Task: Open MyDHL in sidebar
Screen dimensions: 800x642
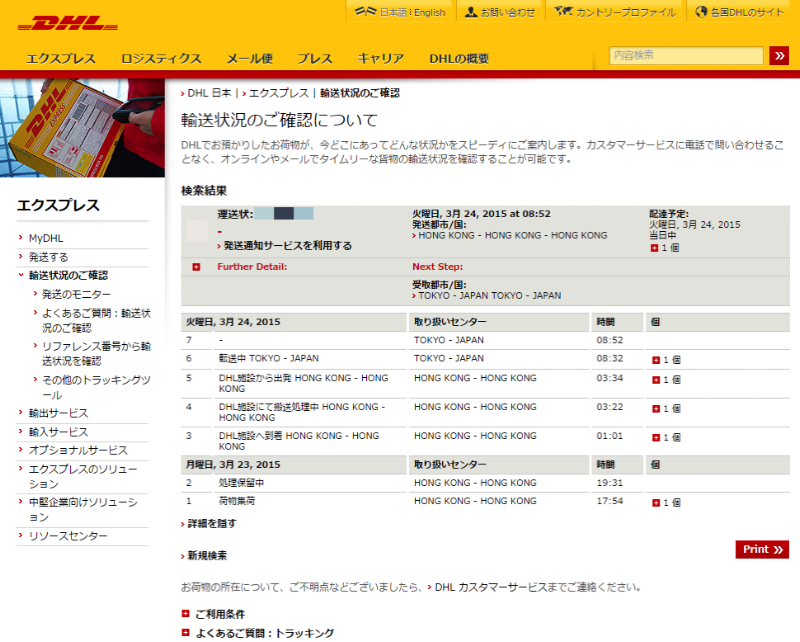Action: point(46,238)
